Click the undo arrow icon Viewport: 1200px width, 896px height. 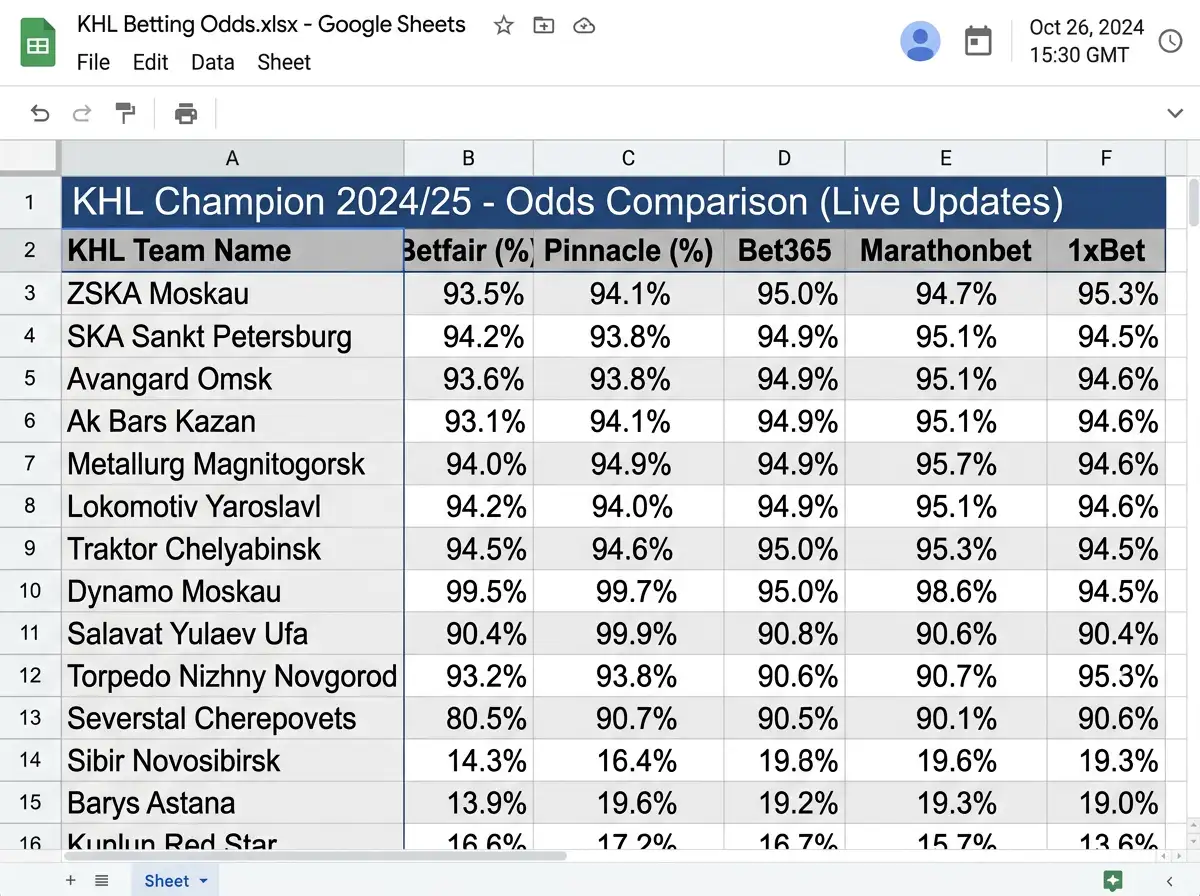click(x=40, y=113)
